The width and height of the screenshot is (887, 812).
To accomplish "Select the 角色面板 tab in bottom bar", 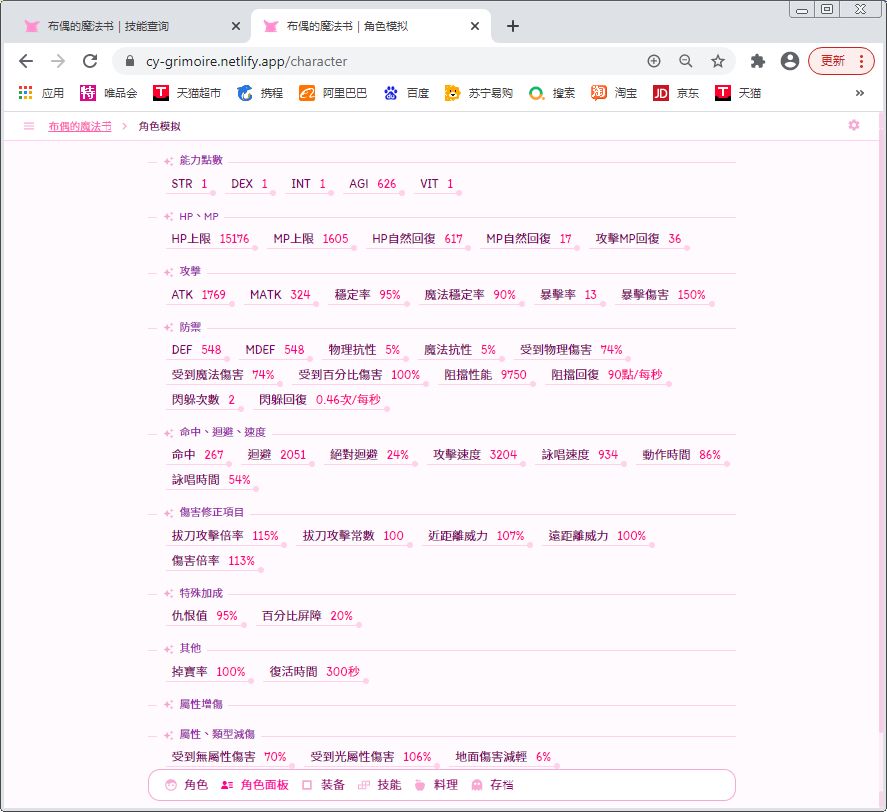I will tap(255, 785).
